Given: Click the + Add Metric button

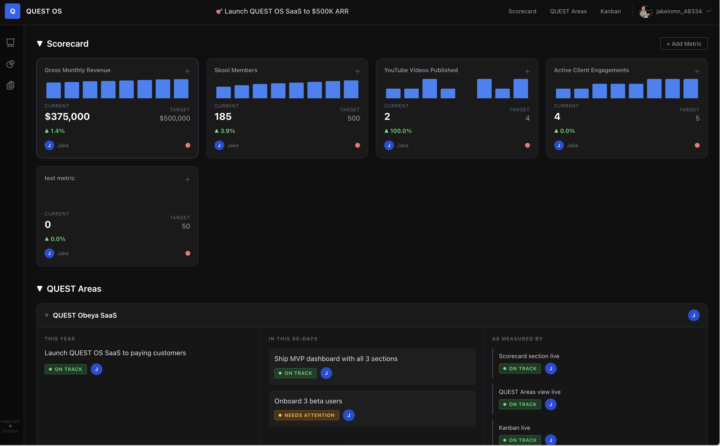Looking at the screenshot, I should [684, 44].
